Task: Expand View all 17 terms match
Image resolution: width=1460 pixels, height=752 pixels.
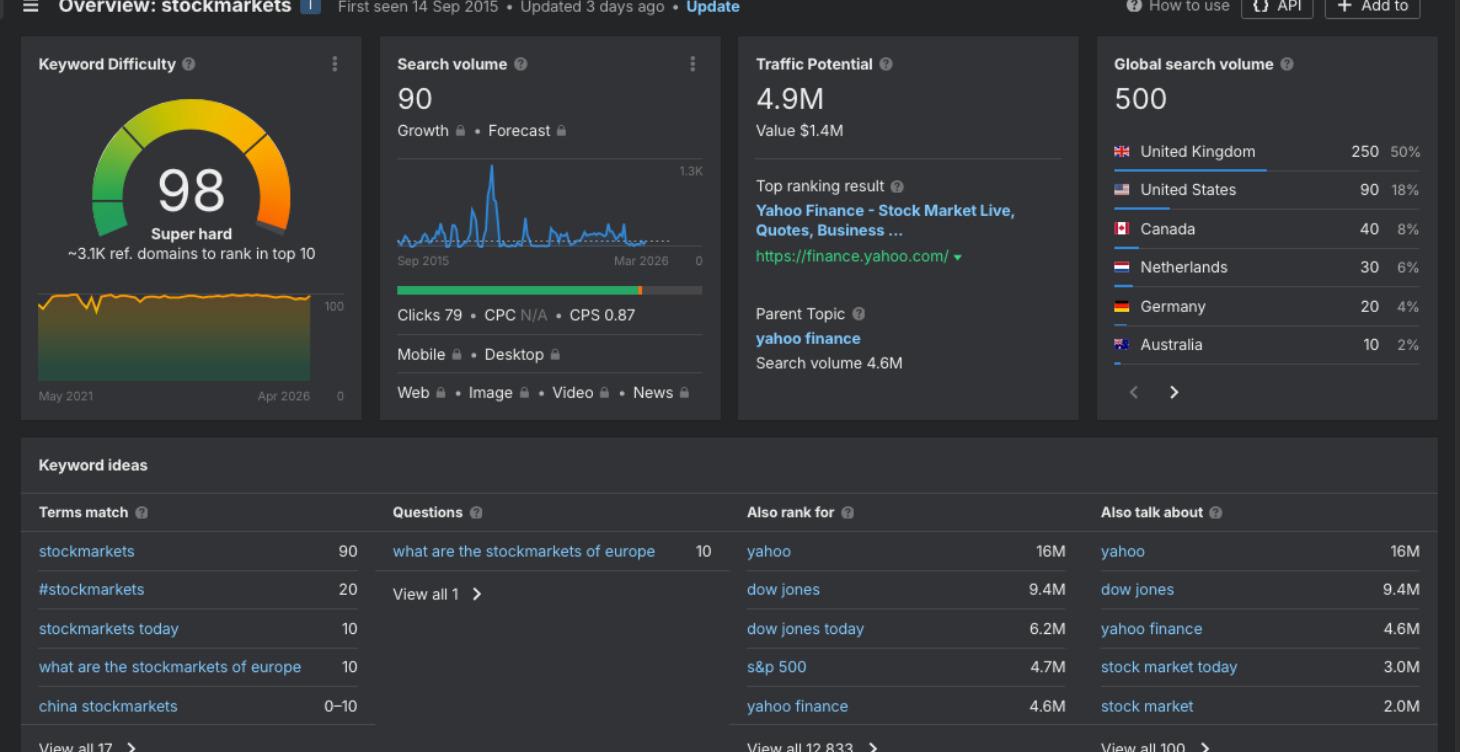Action: pyautogui.click(x=88, y=747)
